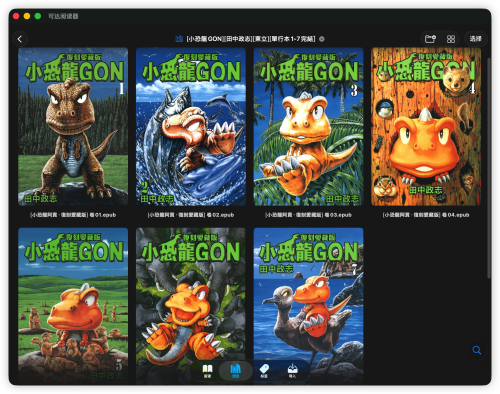500x394 pixels.
Task: Open 小恐龍GON volume 5 cover with prairie dogs
Action: pos(73,305)
